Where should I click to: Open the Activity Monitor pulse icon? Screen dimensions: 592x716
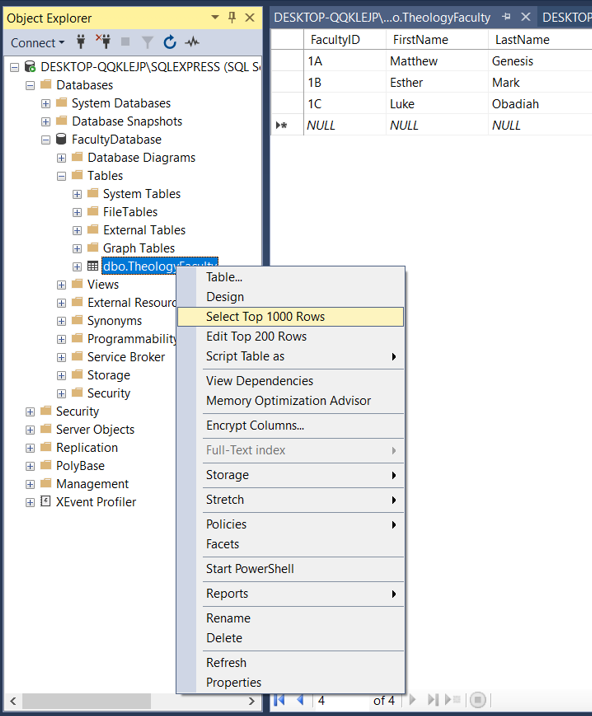[x=192, y=42]
